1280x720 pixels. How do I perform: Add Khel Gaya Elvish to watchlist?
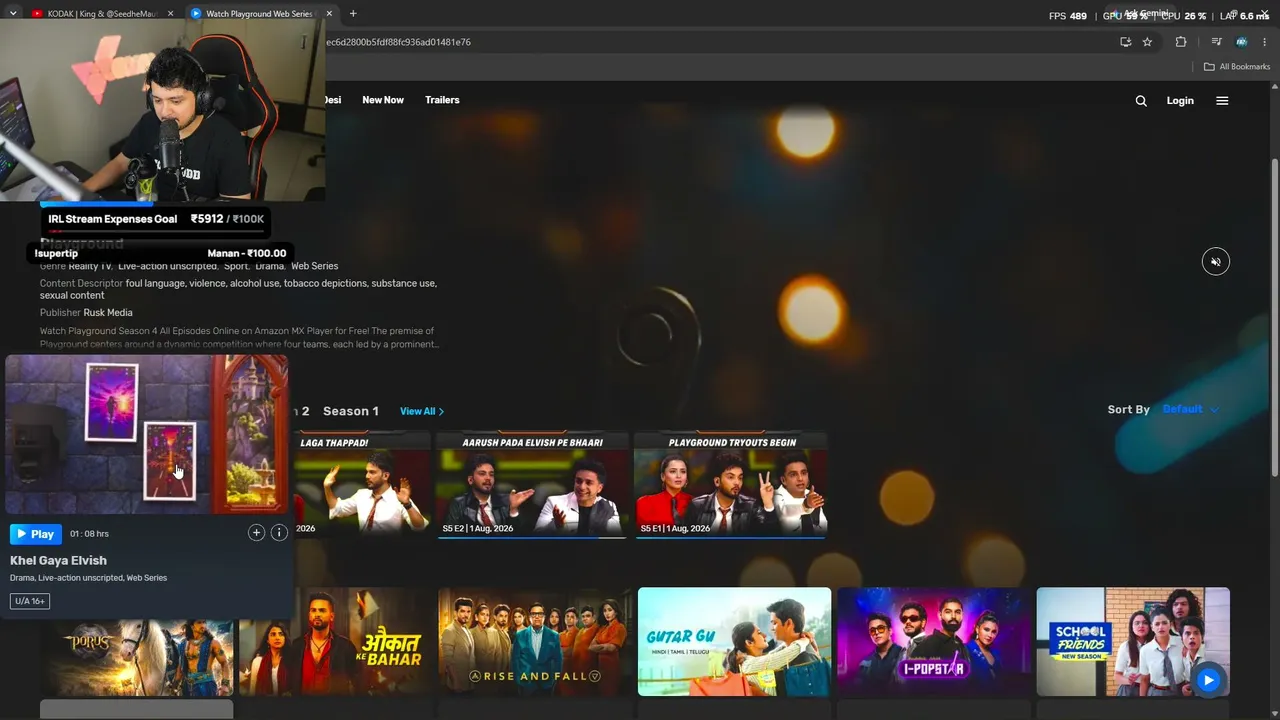point(256,533)
